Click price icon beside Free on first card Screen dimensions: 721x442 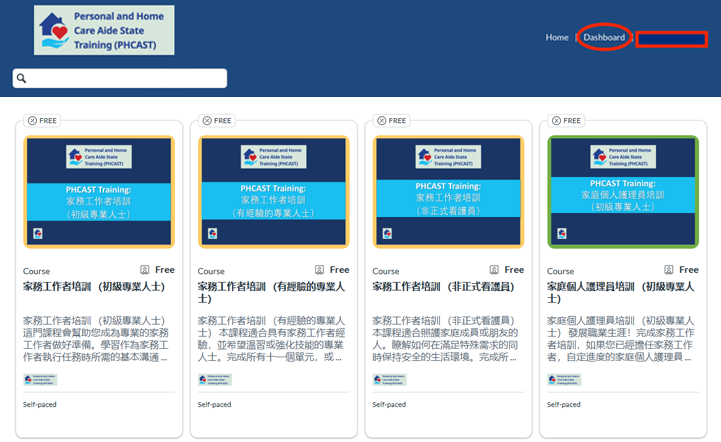click(145, 270)
